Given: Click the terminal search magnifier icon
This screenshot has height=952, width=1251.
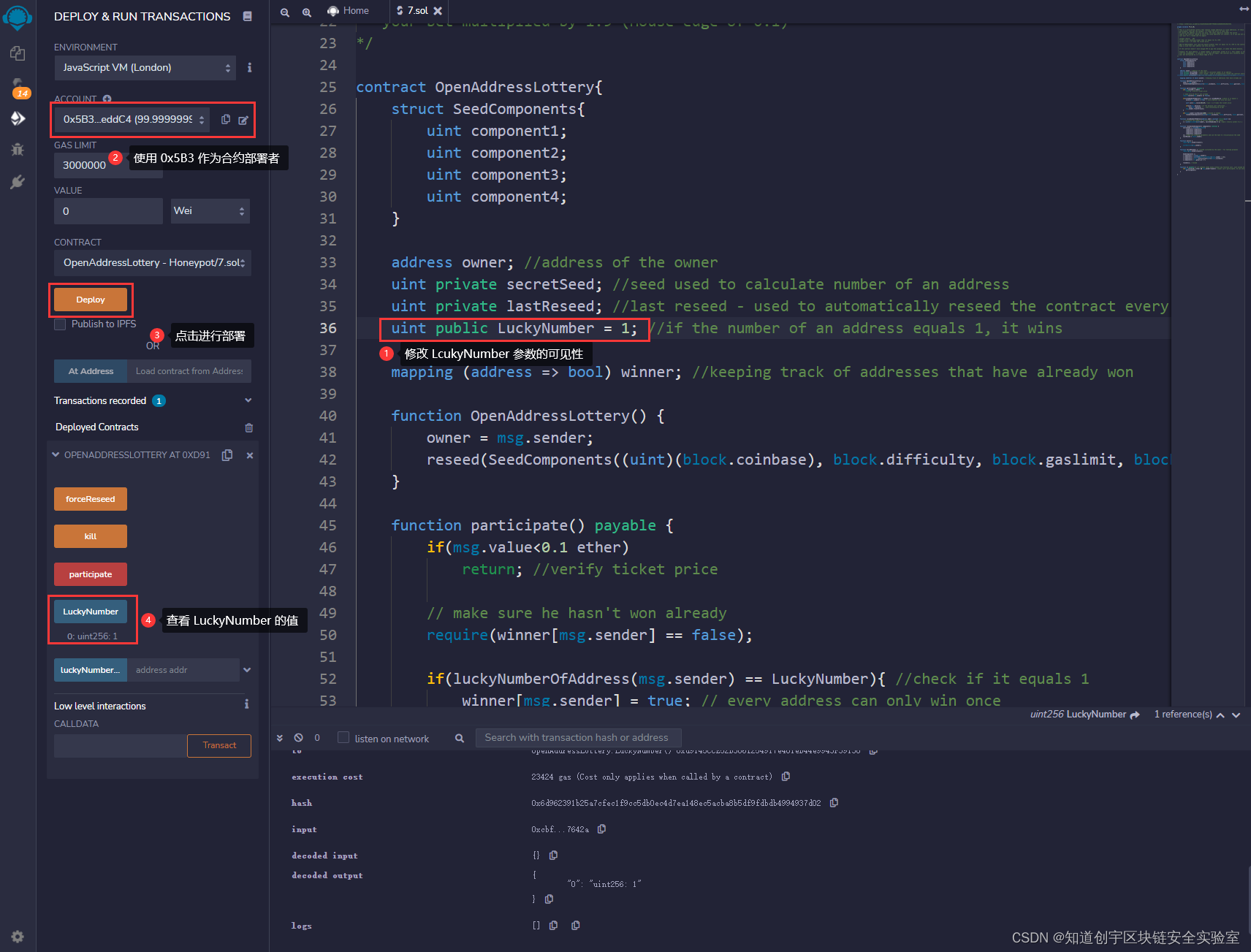Looking at the screenshot, I should pyautogui.click(x=460, y=738).
